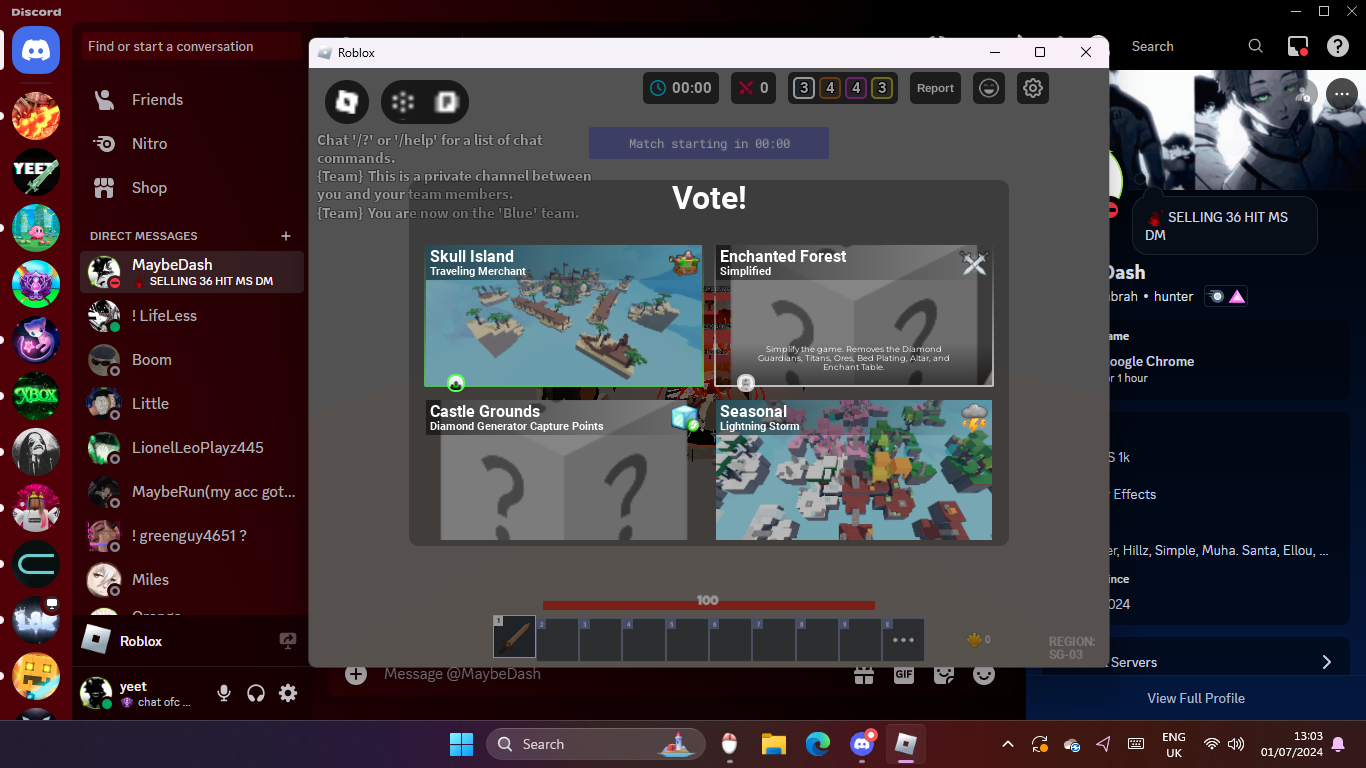Open the sticker picker
This screenshot has width=1366, height=768.
[944, 674]
